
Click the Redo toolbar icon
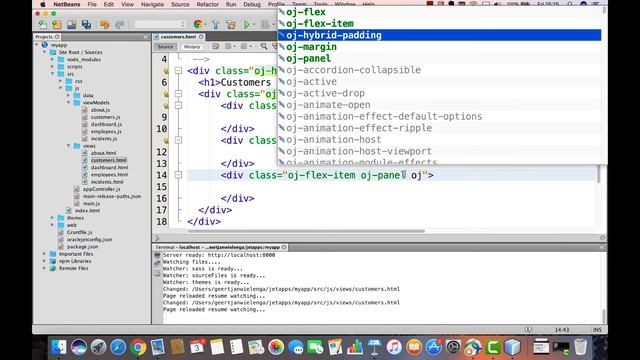(x=119, y=25)
